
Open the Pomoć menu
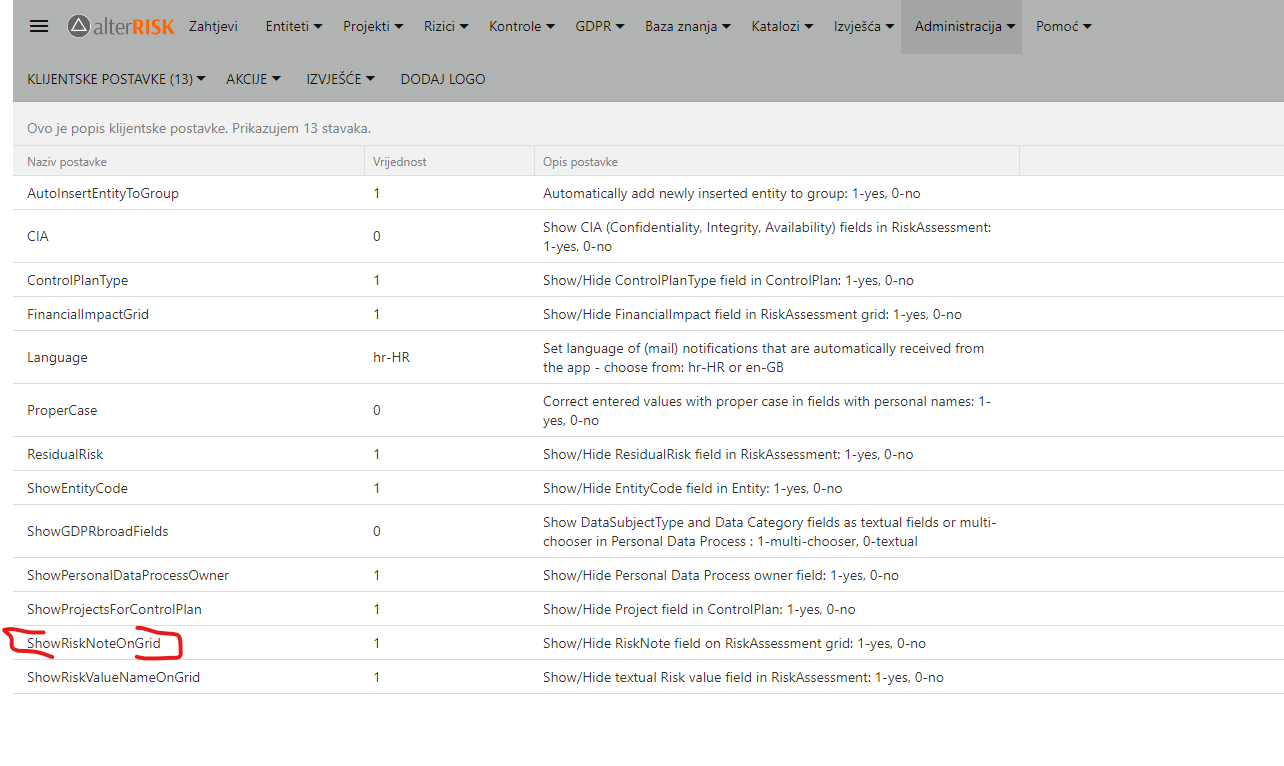[1064, 26]
